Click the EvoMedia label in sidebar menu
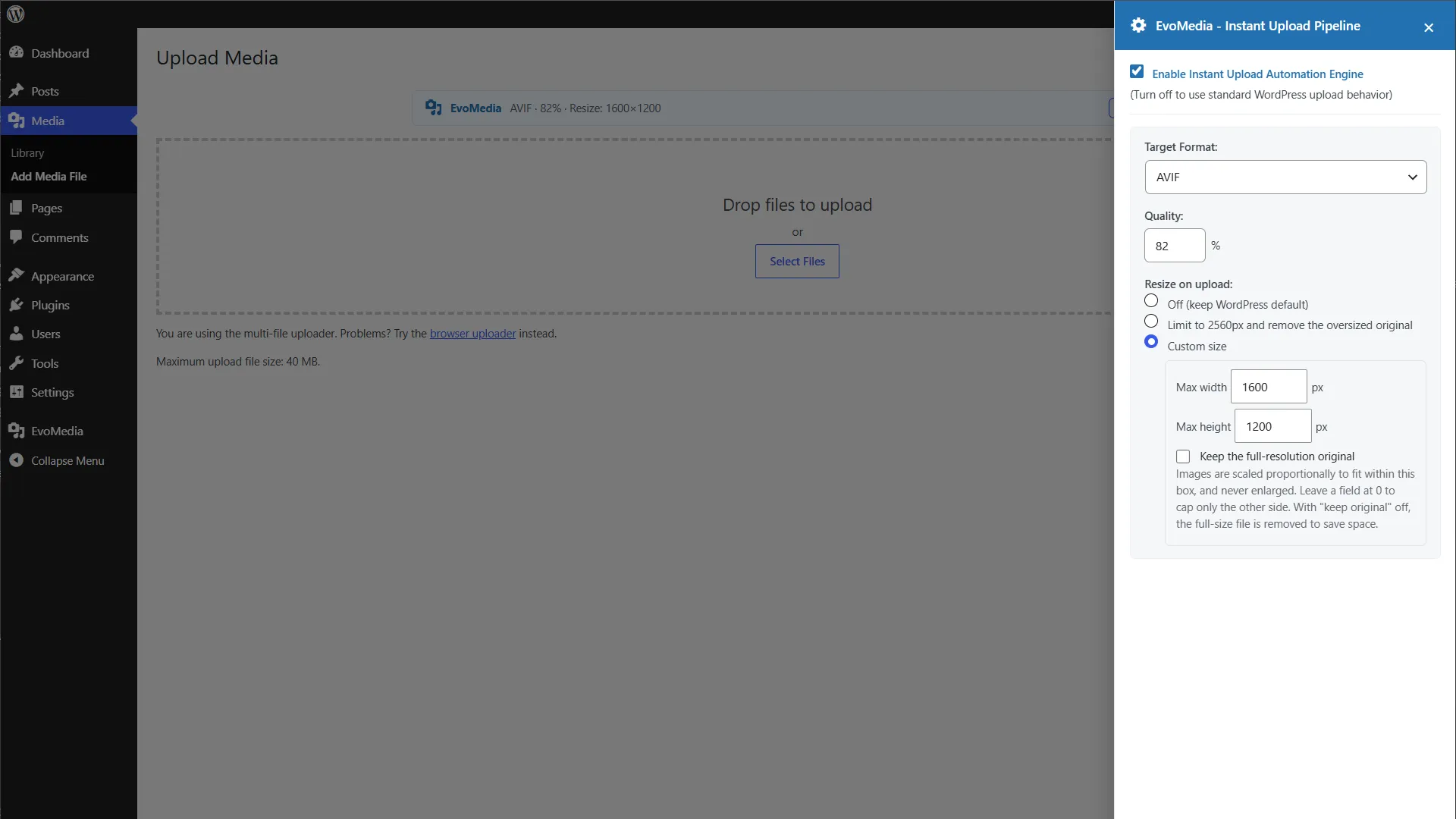This screenshot has width=1456, height=819. point(57,431)
